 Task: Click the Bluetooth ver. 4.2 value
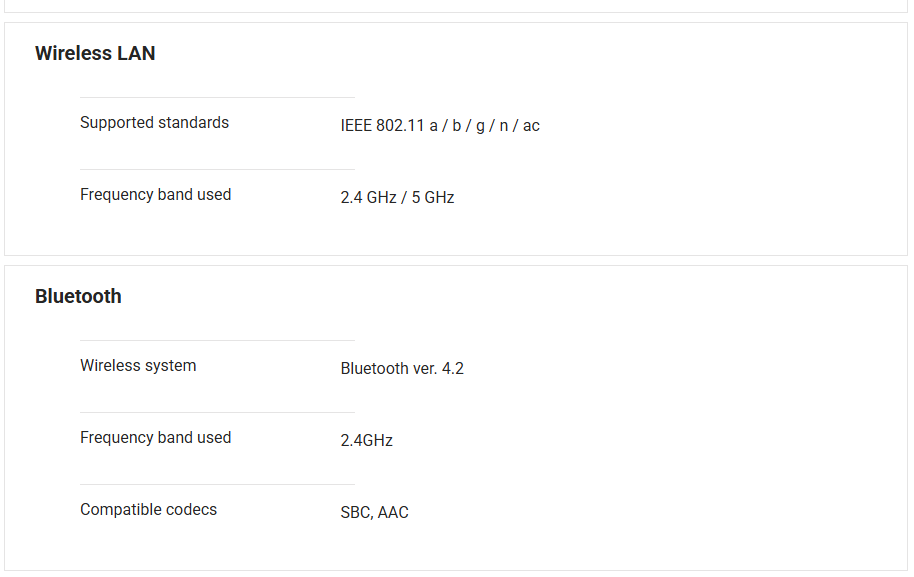[x=402, y=369]
